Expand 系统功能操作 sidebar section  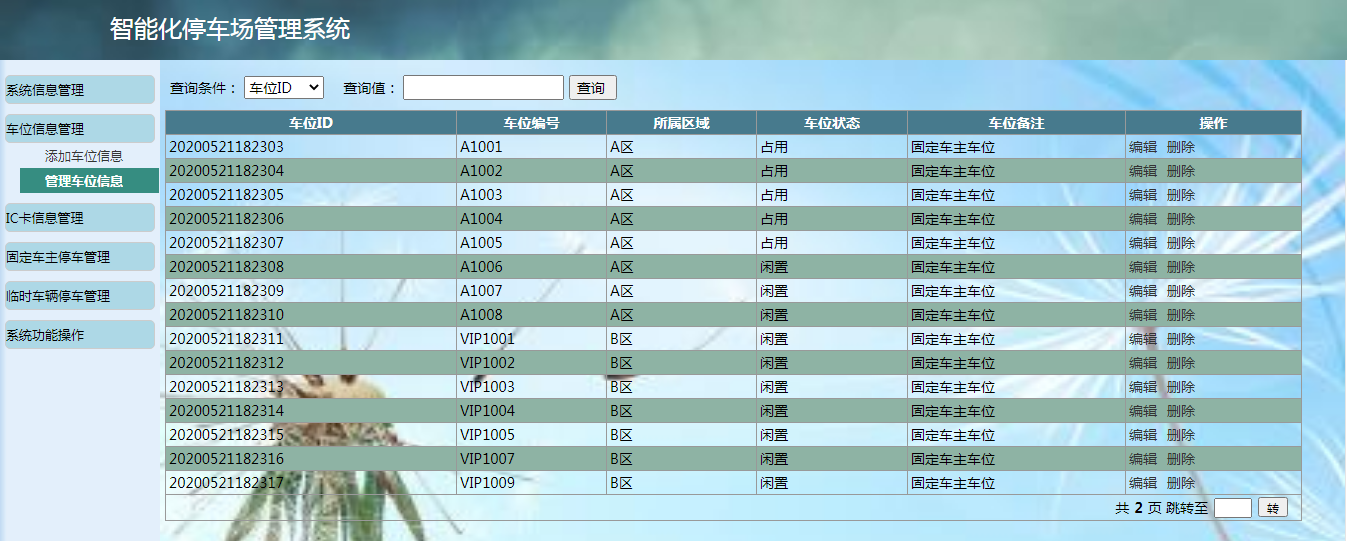pos(79,335)
